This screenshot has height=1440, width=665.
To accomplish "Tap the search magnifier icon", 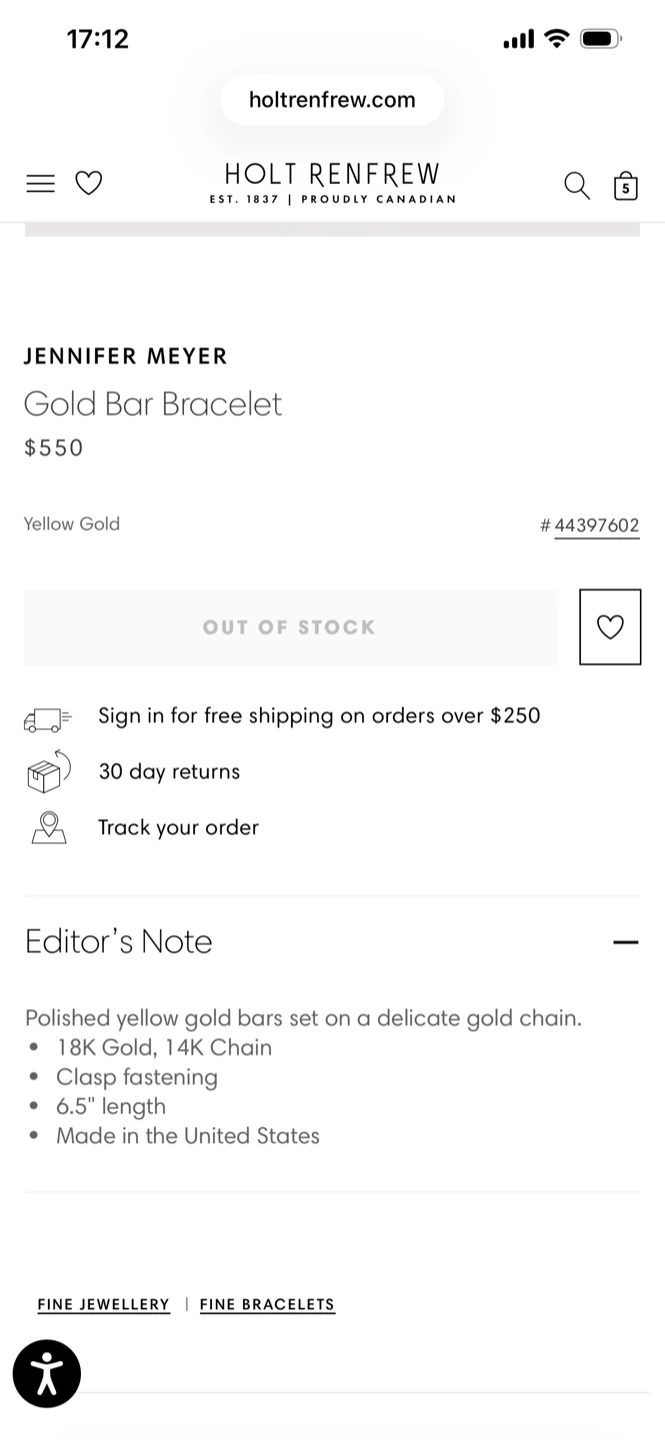I will 577,185.
